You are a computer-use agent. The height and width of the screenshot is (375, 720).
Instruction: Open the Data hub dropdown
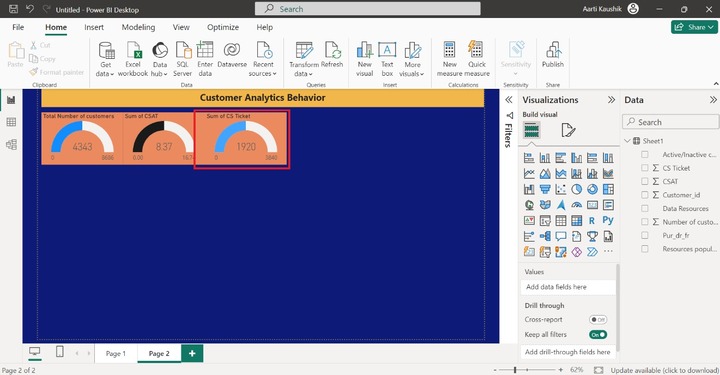click(x=159, y=60)
